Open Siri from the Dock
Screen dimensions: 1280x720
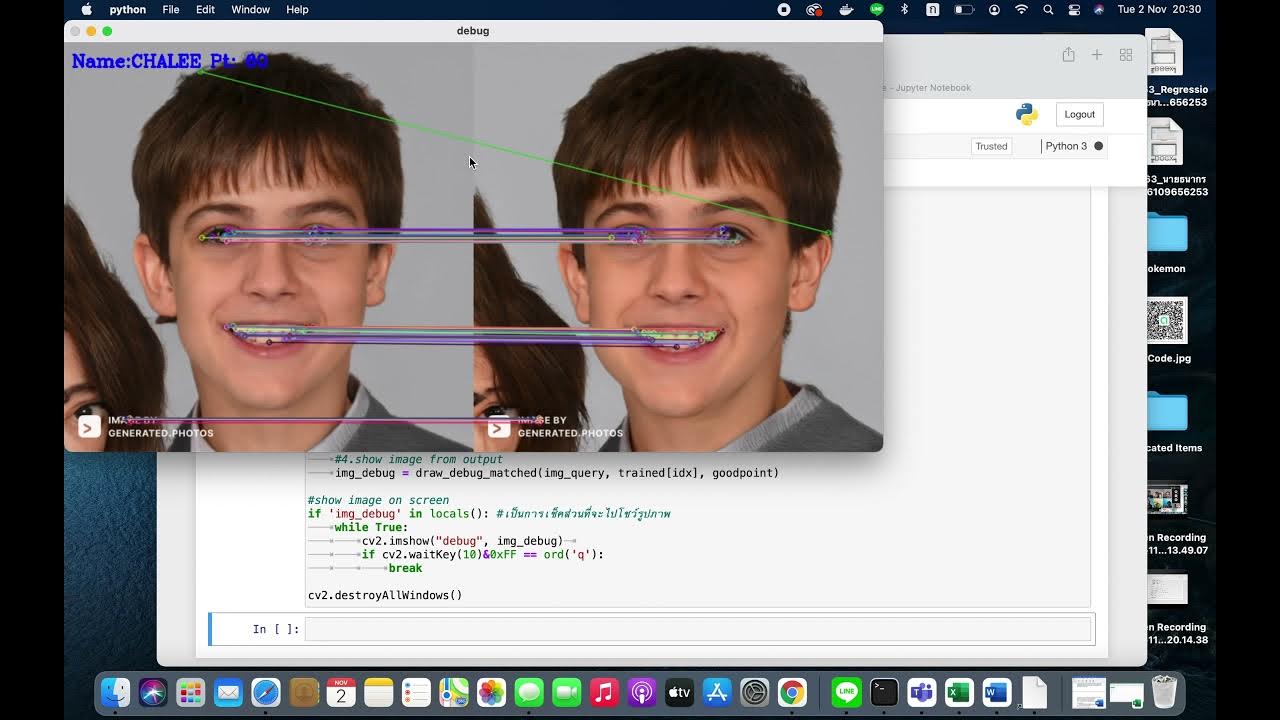[x=153, y=692]
